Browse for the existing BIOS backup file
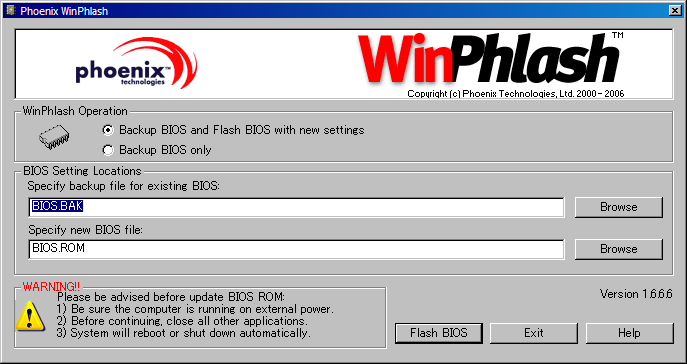 pos(619,207)
